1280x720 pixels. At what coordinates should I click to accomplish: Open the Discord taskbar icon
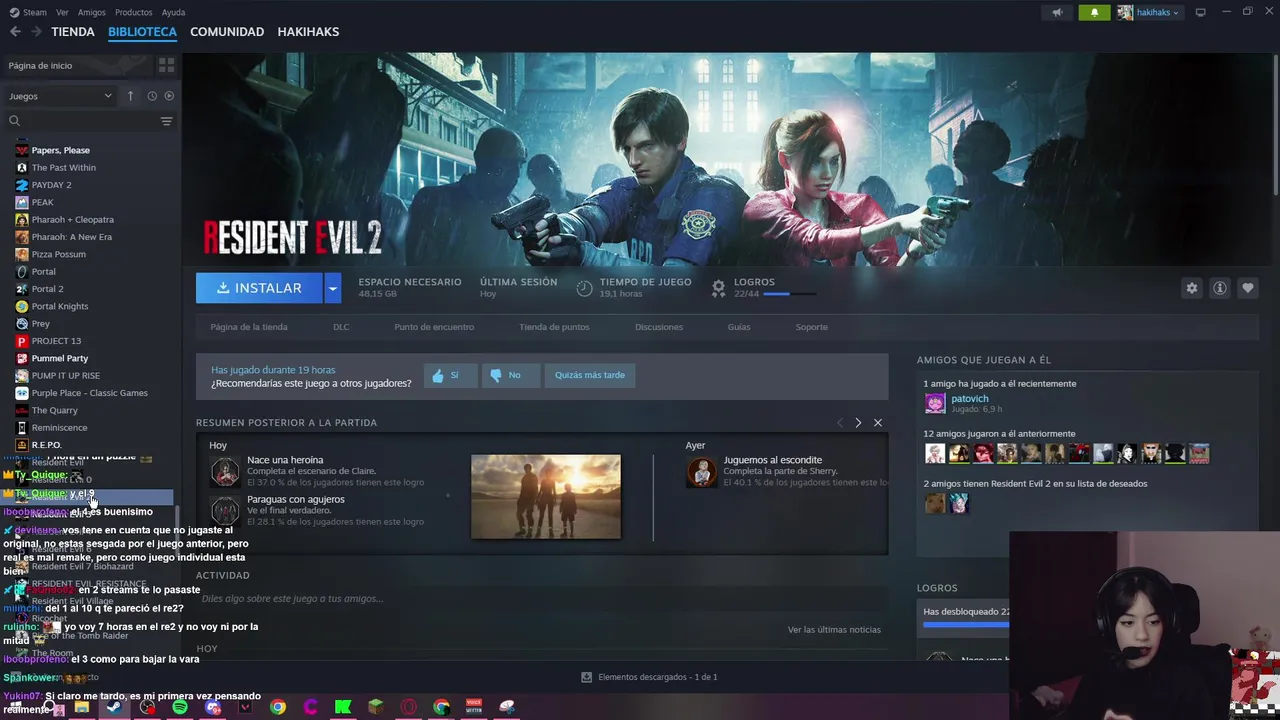point(213,707)
